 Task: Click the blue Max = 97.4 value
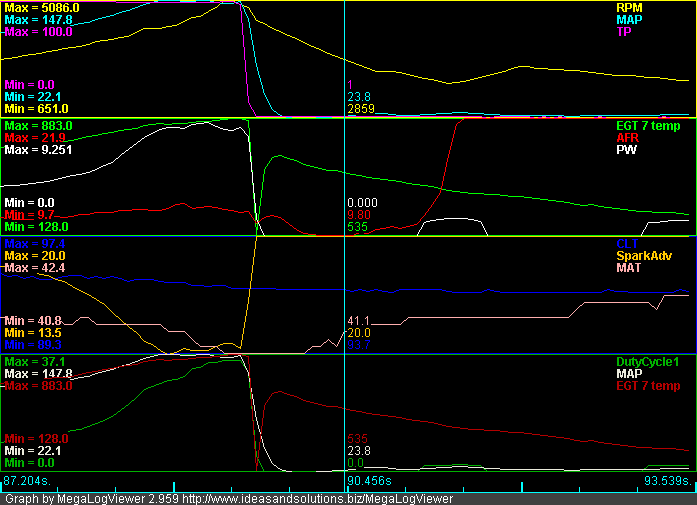coord(35,244)
